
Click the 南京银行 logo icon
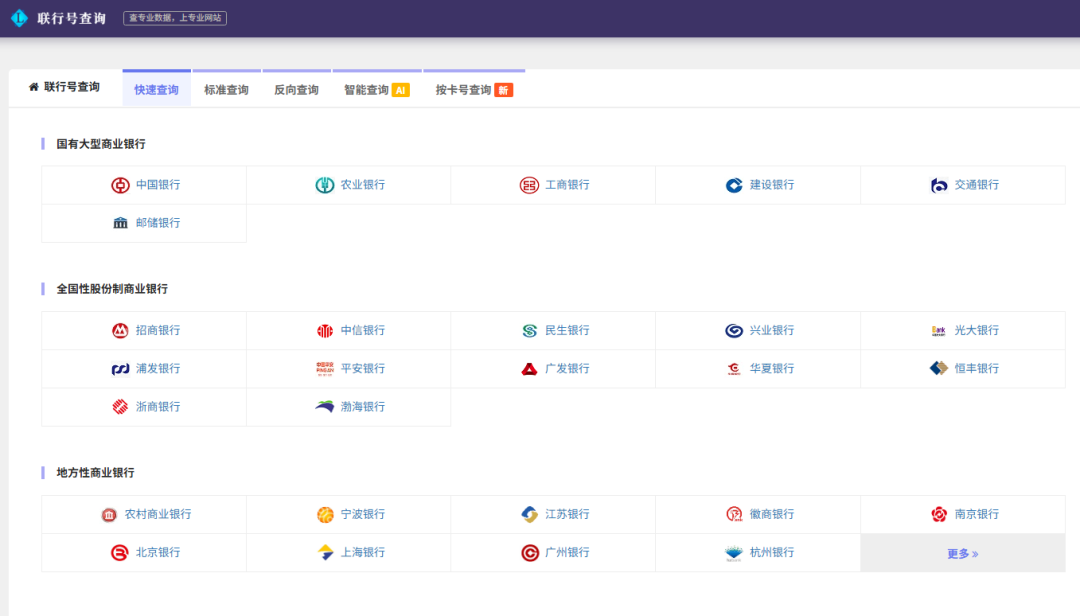pyautogui.click(x=939, y=515)
